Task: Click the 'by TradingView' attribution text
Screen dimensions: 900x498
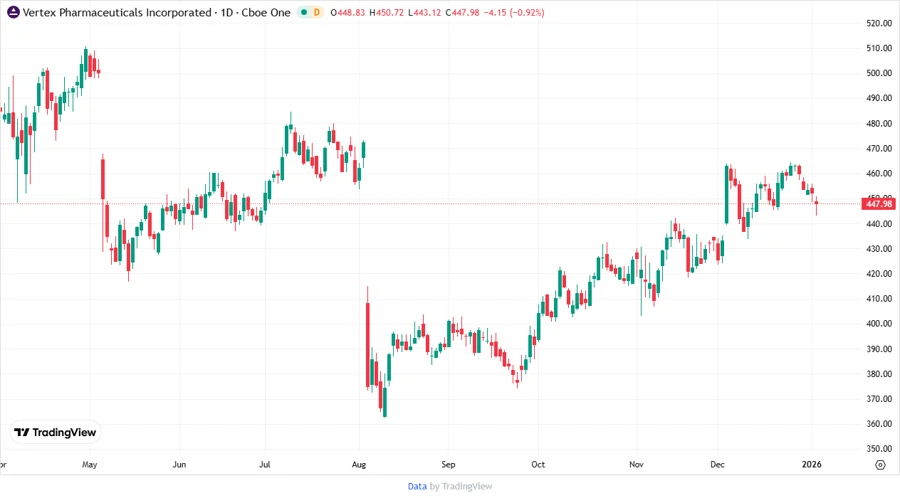Action: [461, 487]
